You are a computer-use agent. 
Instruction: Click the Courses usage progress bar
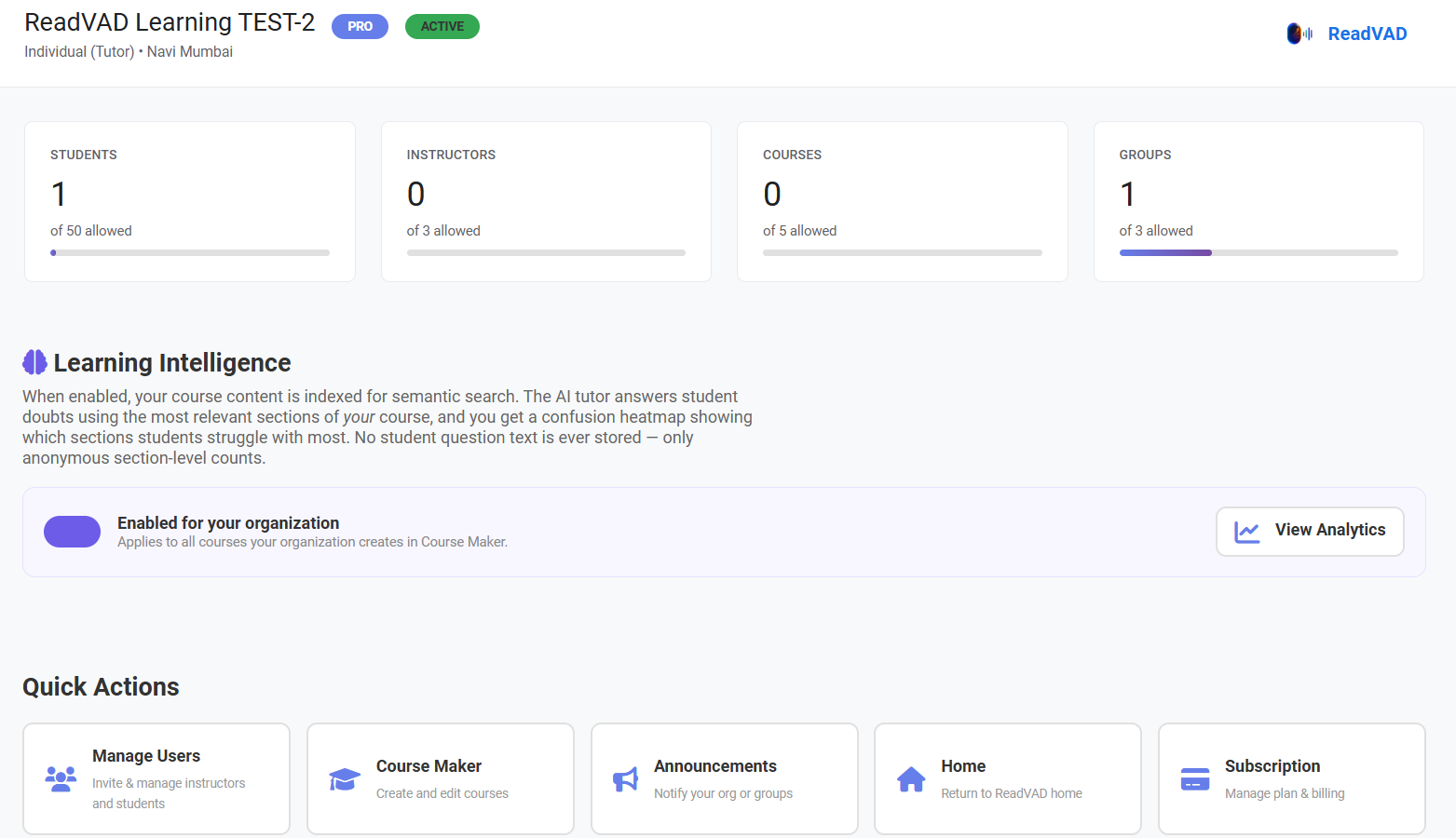click(x=903, y=252)
